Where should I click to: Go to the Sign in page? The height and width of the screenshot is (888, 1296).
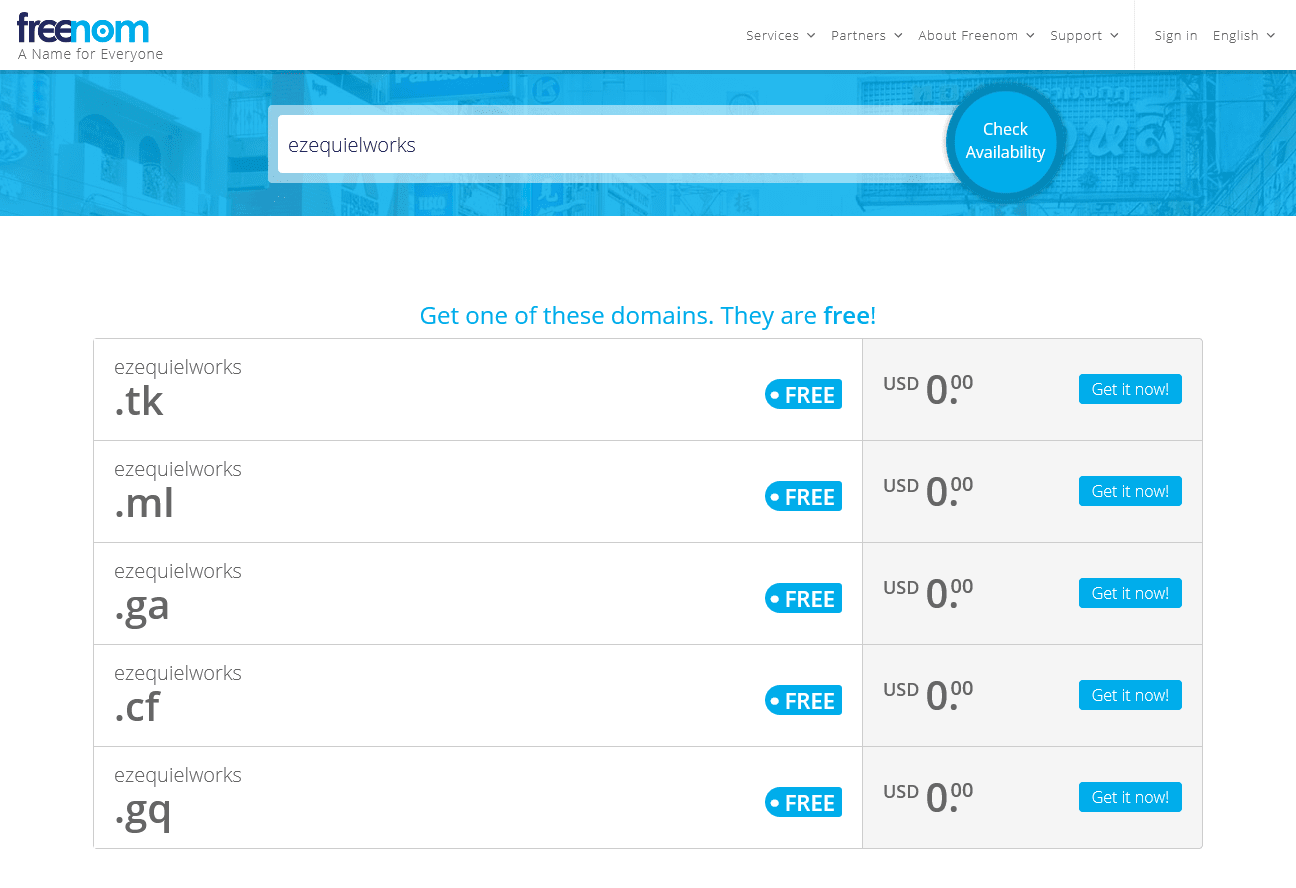(1175, 35)
